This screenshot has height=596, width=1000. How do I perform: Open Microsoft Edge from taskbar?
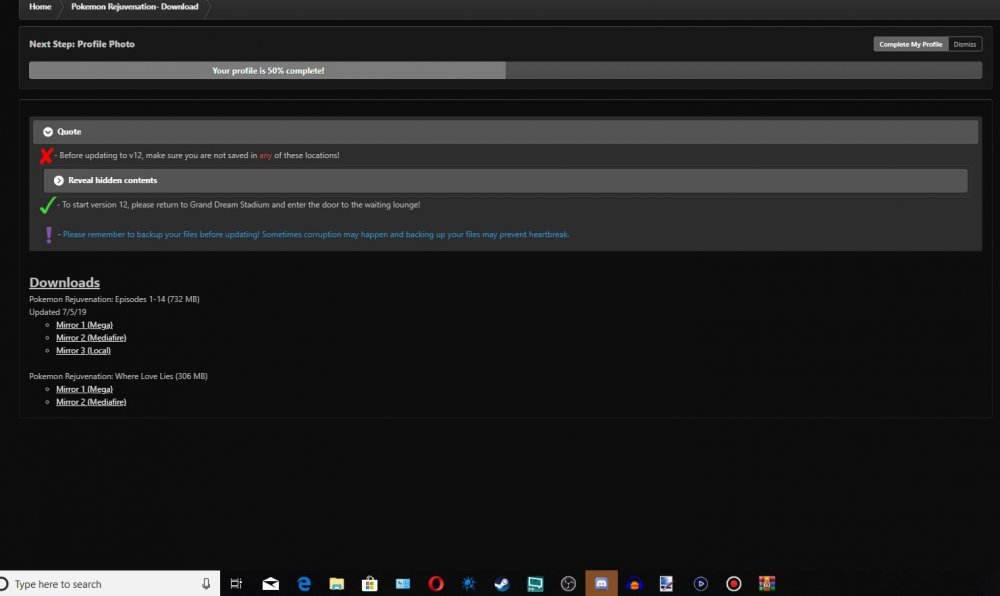coord(304,584)
